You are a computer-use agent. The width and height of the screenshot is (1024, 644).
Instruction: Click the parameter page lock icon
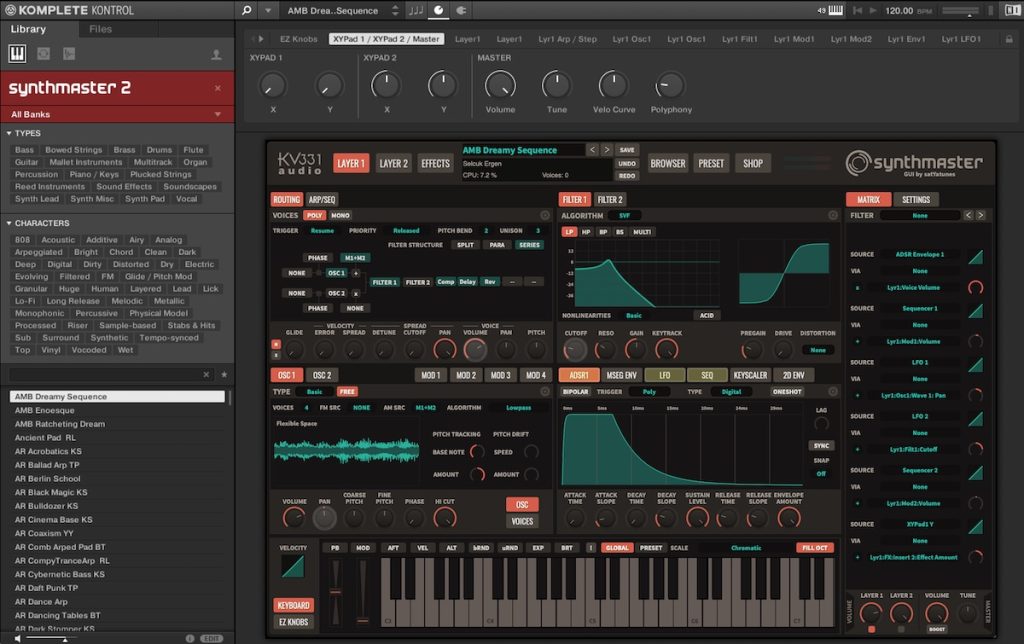1009,39
